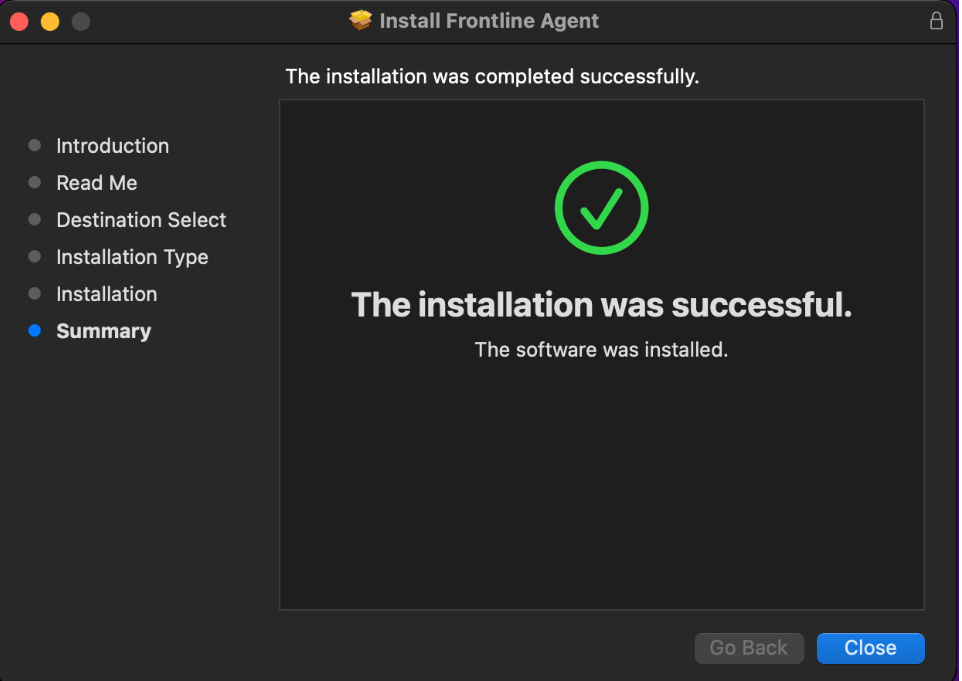Click "The installation was successful." heading
Image resolution: width=962 pixels, height=681 pixels.
pyautogui.click(x=601, y=305)
